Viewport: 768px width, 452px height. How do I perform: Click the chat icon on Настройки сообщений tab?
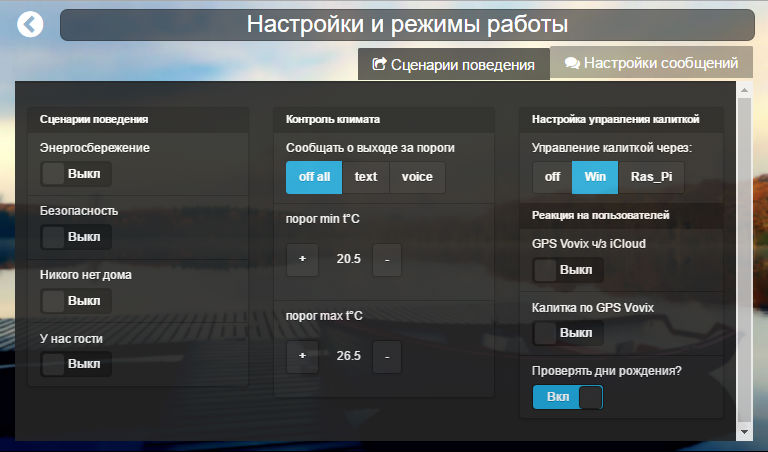(x=572, y=63)
